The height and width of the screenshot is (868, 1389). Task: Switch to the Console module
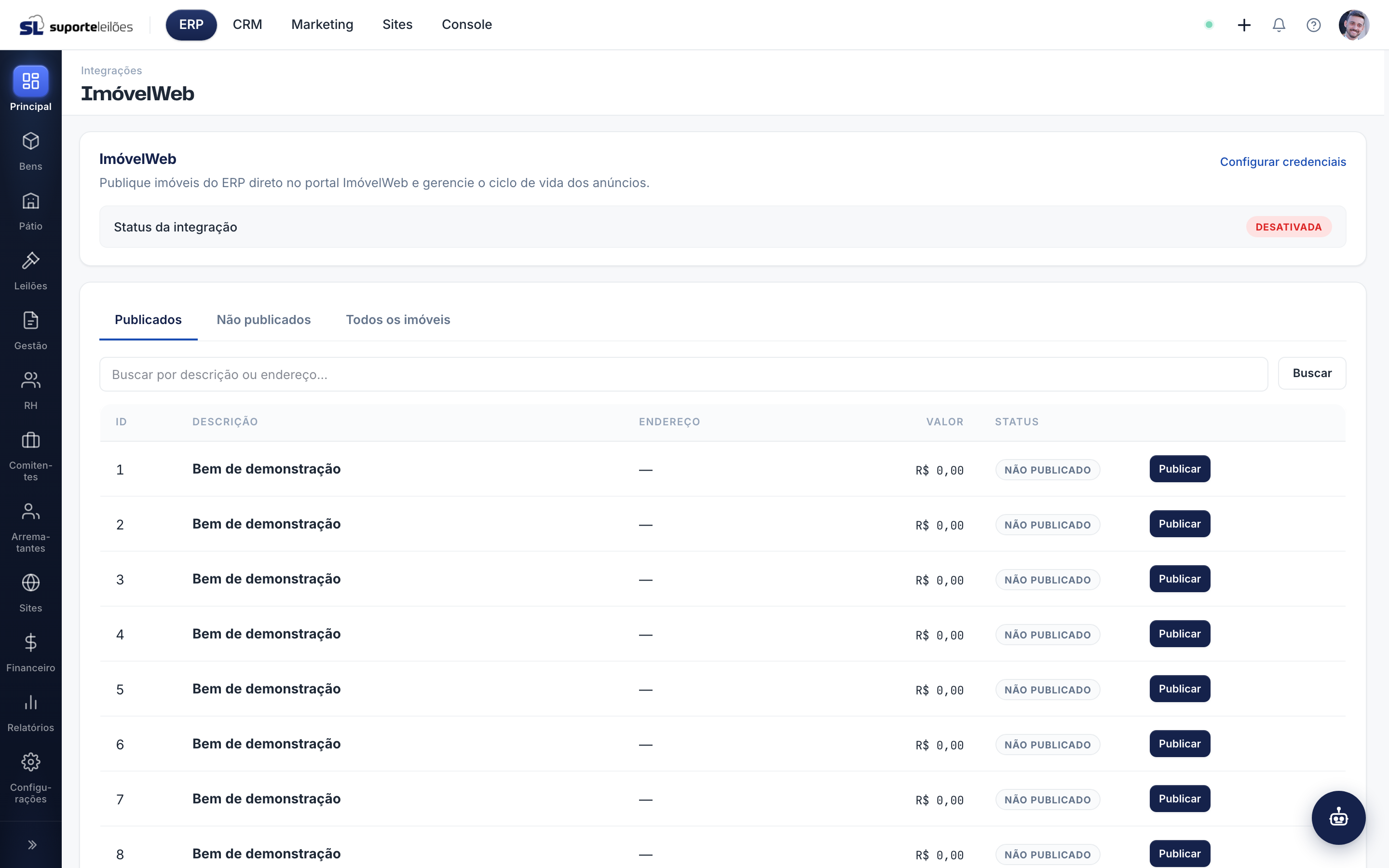point(467,25)
